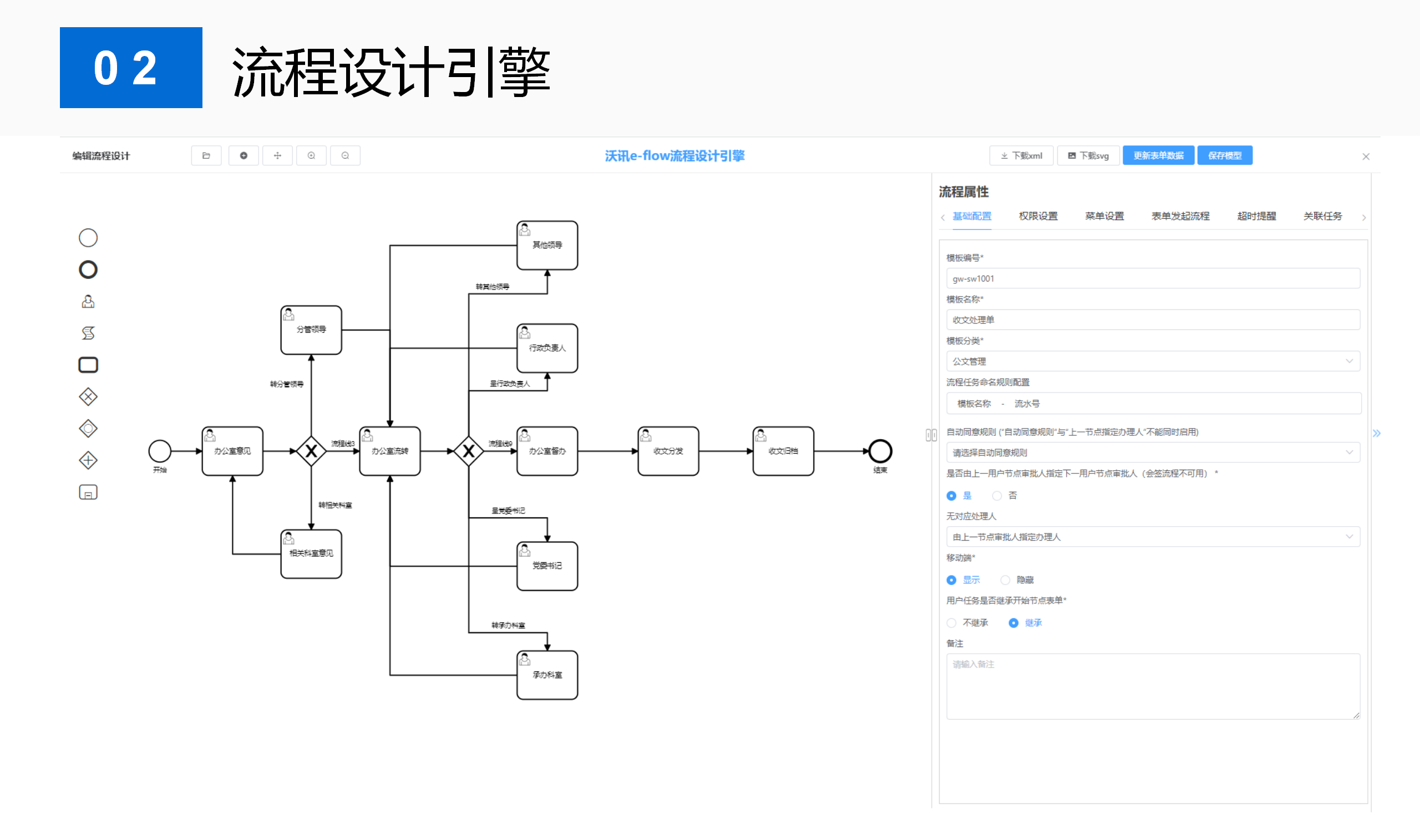This screenshot has width=1420, height=840.
Task: Choose parallel gateway plus diamond in palette
Action: pos(88,460)
